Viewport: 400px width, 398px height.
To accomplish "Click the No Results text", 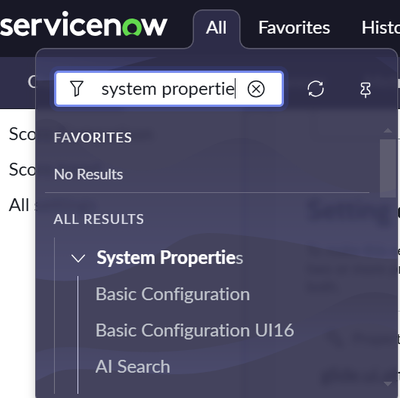I will [x=88, y=174].
